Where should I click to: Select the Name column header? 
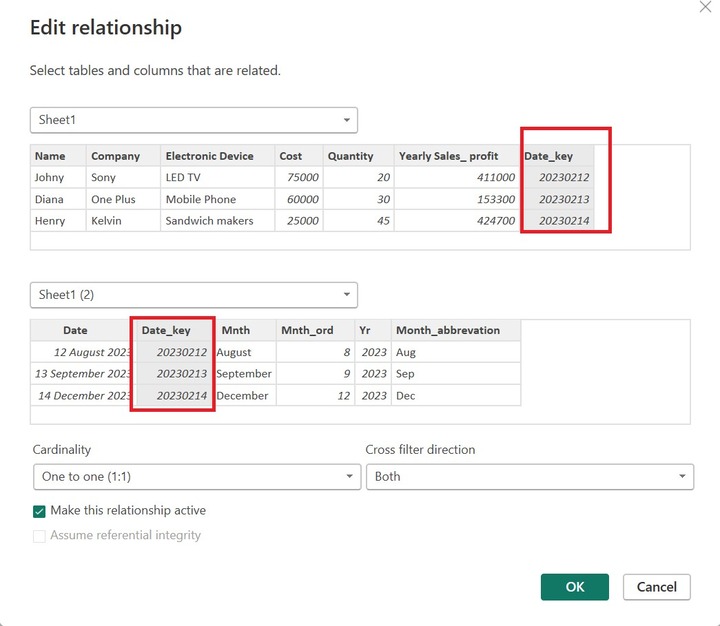tap(50, 156)
